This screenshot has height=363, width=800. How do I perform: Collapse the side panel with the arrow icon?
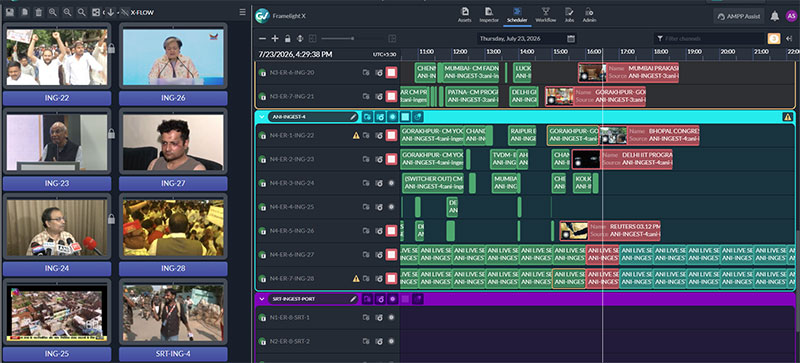(x=789, y=38)
